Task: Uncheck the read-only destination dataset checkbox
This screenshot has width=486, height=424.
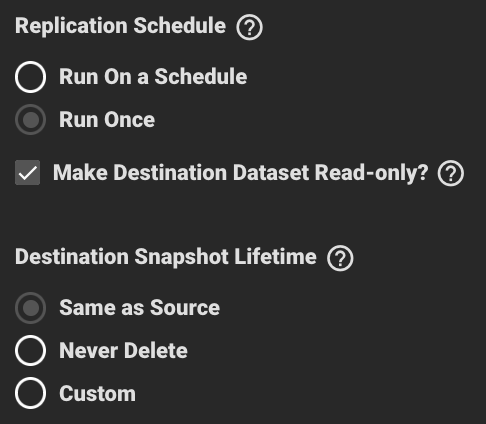Action: [x=27, y=173]
